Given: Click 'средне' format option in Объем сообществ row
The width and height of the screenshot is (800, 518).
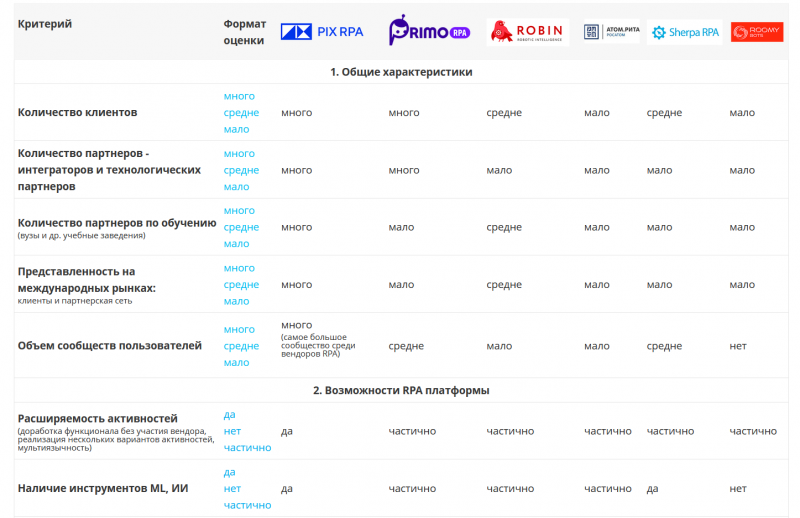Looking at the screenshot, I should [x=241, y=346].
